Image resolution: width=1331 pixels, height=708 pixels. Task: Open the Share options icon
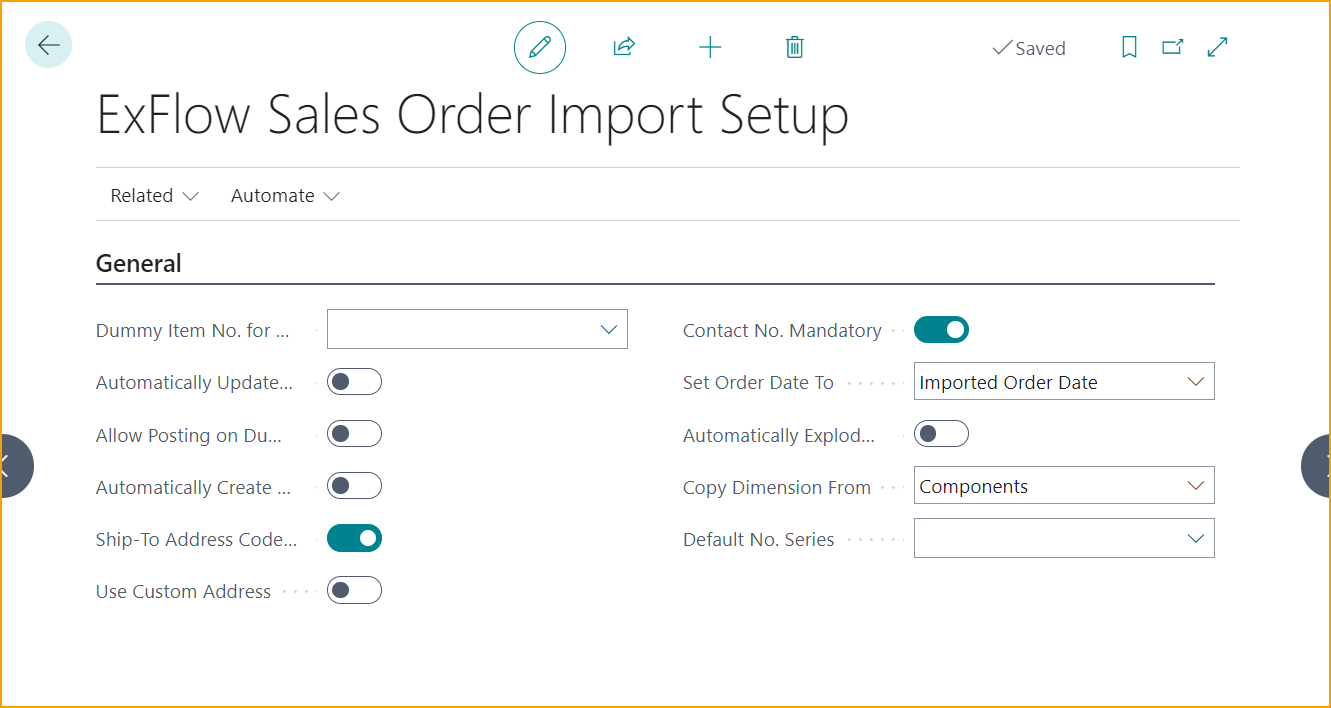point(623,47)
